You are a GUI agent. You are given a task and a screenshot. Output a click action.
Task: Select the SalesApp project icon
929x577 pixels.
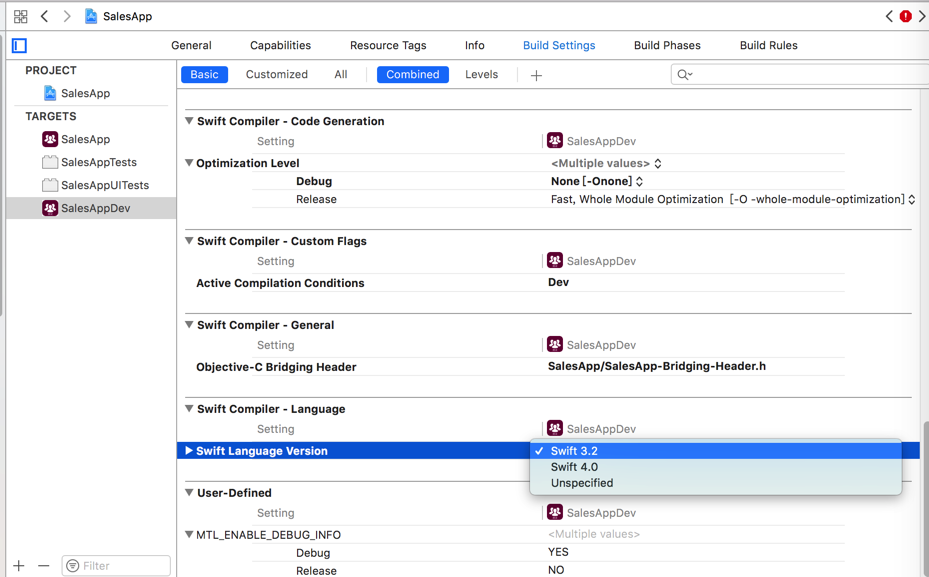coord(50,93)
